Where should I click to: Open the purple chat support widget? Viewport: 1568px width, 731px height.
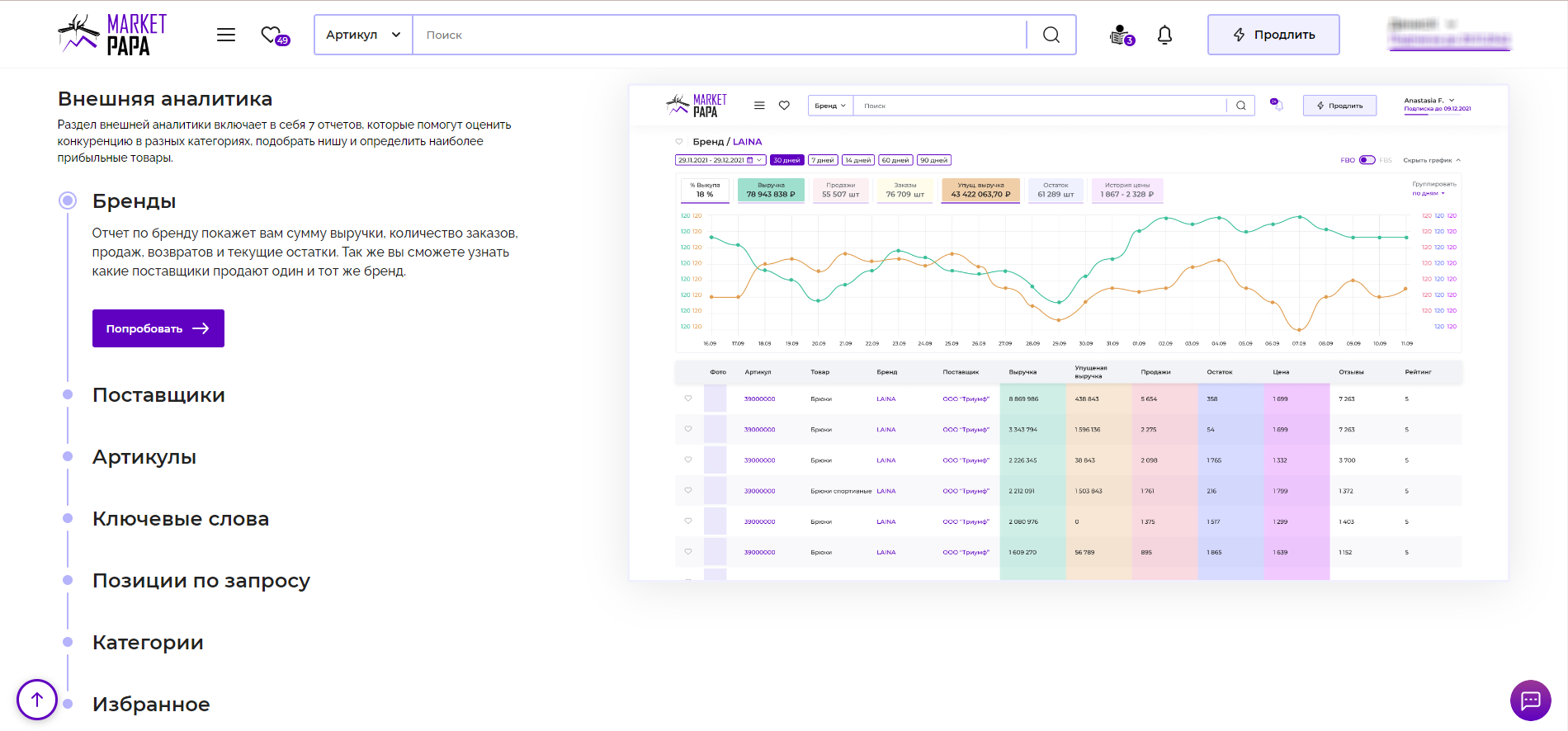[1531, 700]
